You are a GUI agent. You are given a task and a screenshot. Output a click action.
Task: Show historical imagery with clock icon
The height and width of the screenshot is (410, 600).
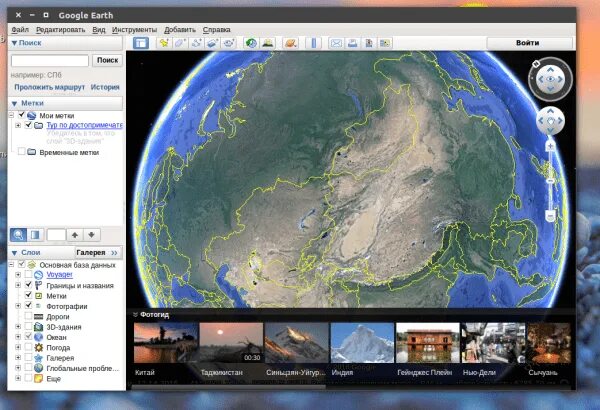click(x=251, y=43)
